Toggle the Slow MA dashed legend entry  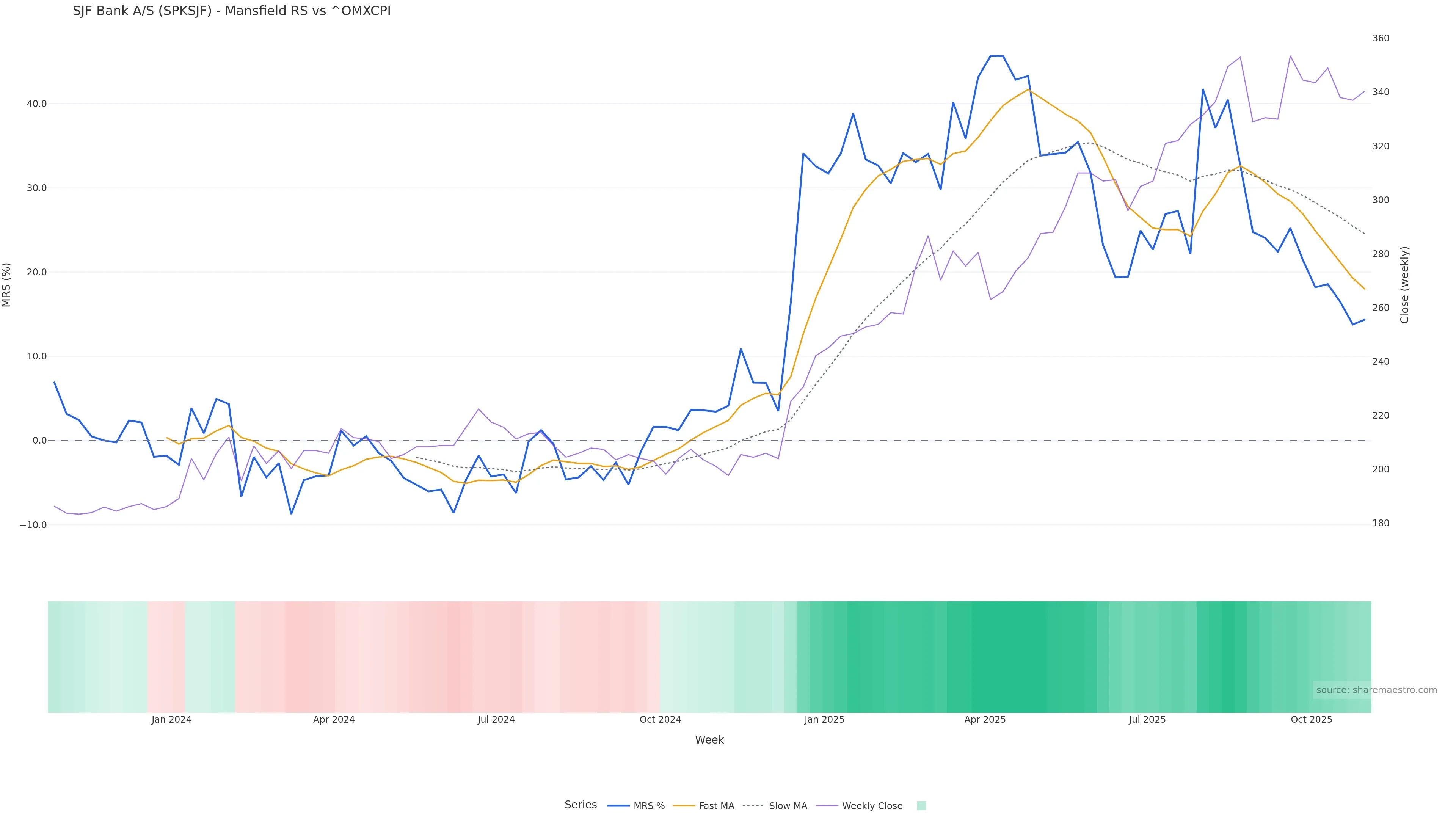point(788,806)
